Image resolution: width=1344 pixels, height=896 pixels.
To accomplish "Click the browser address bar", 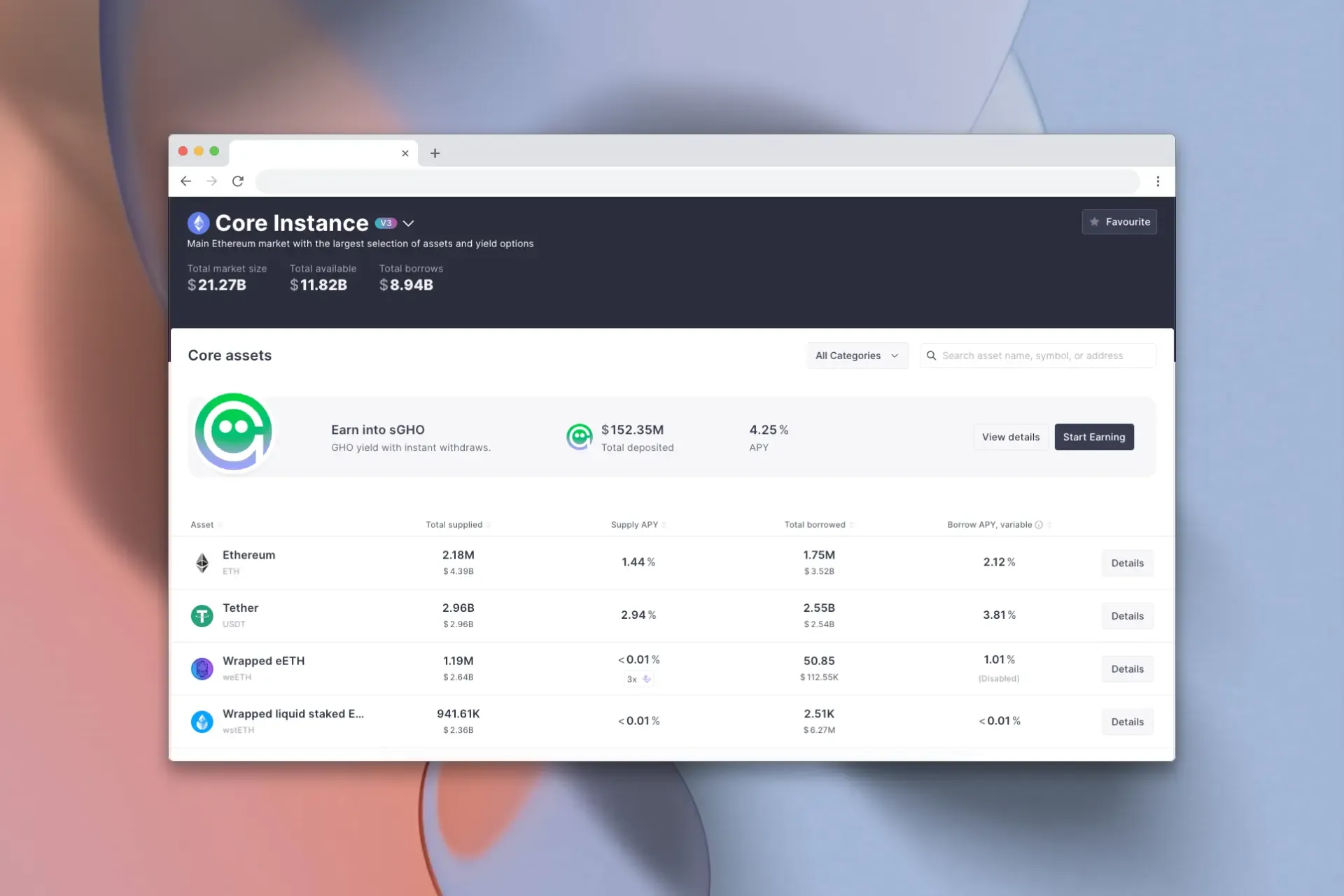I will coord(697,181).
